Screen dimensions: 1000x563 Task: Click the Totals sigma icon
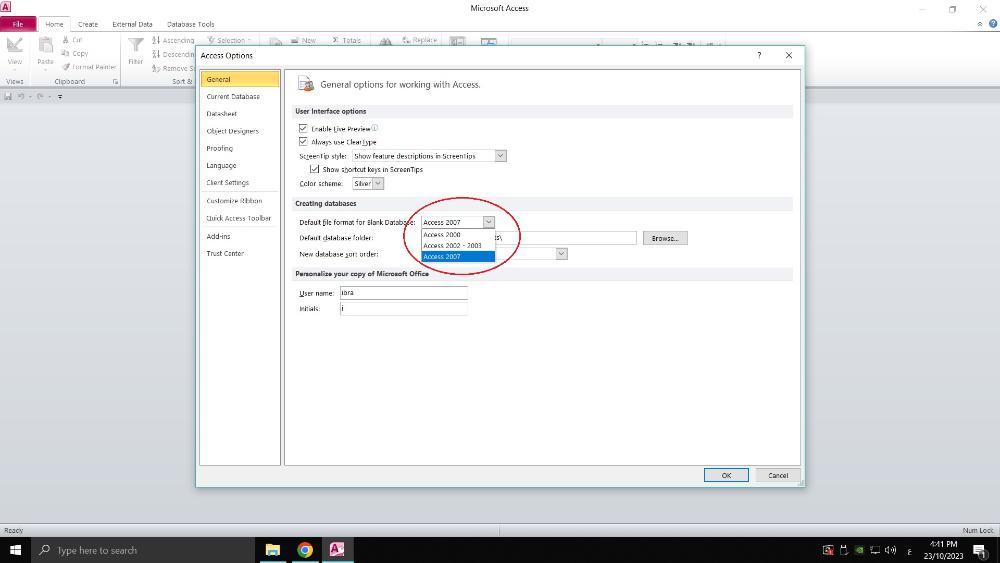tap(336, 40)
